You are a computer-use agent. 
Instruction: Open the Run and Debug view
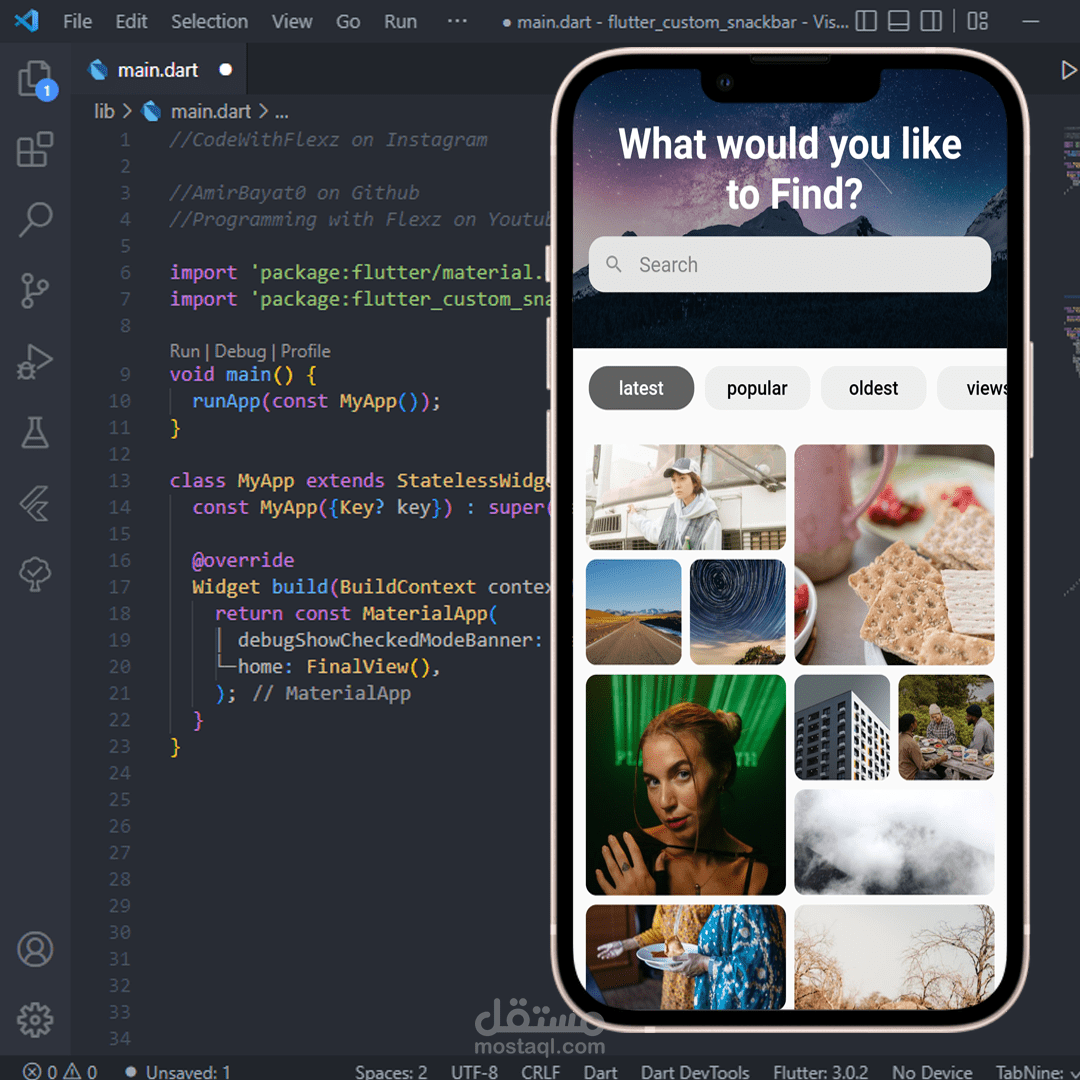(36, 361)
